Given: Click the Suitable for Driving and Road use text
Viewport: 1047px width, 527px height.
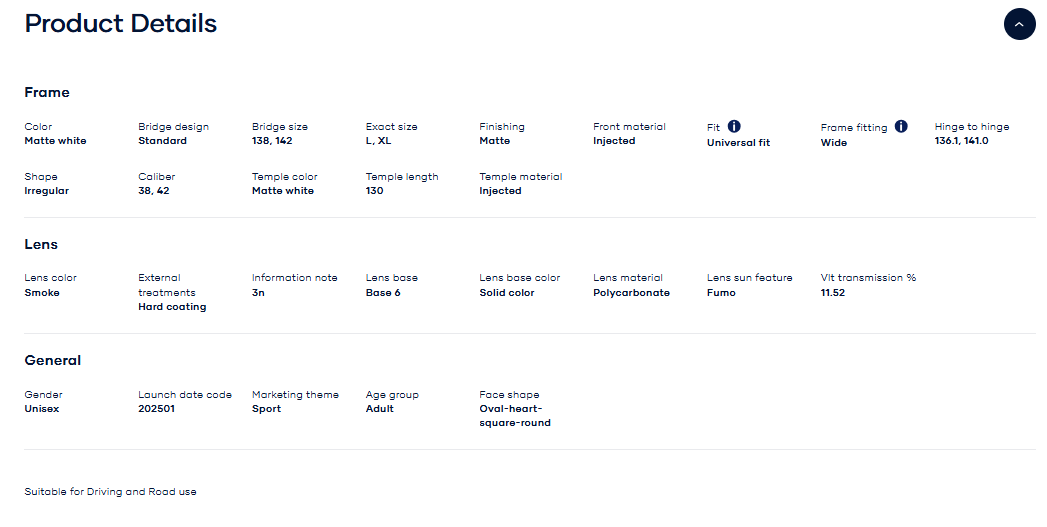Looking at the screenshot, I should click(110, 492).
